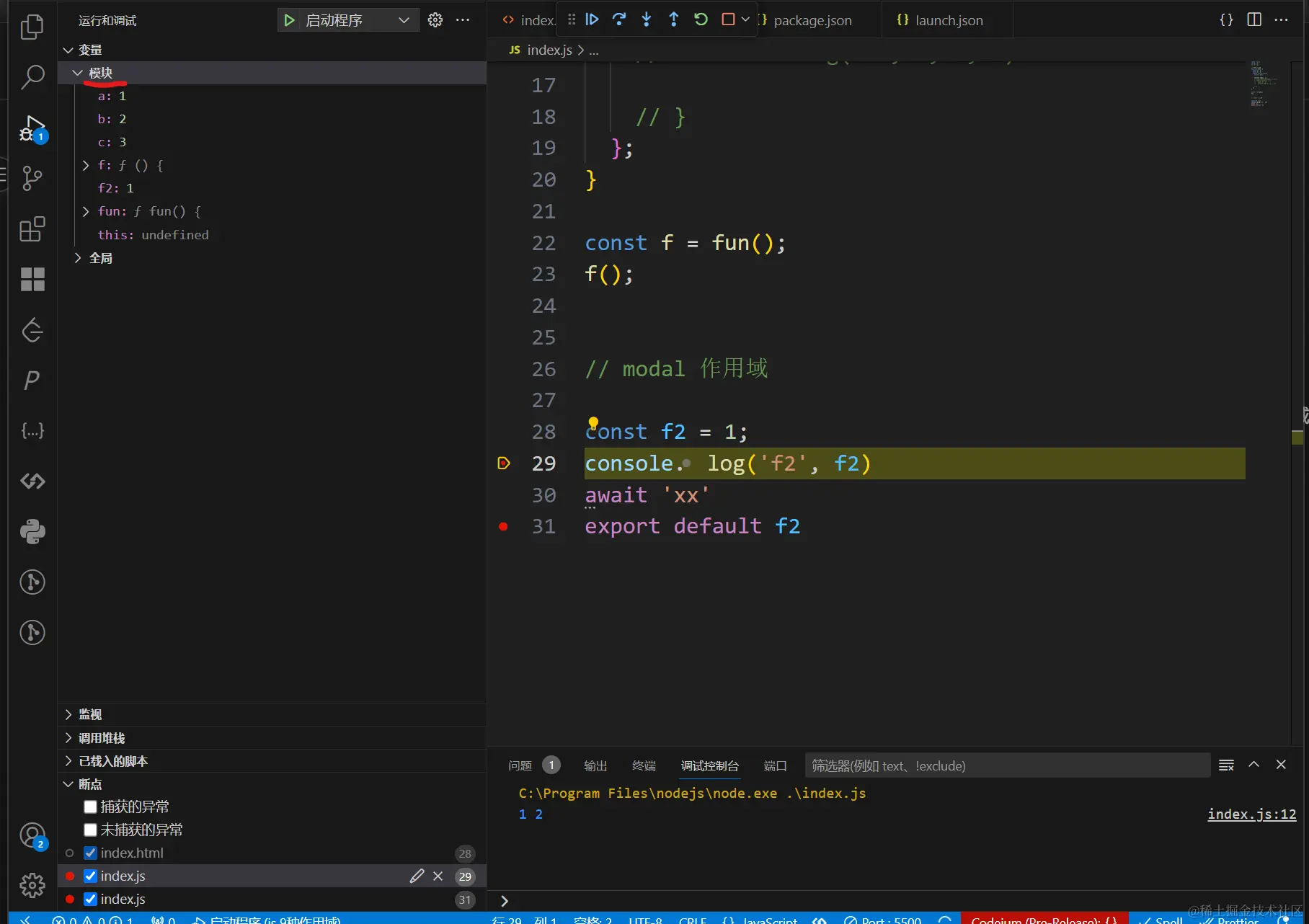Screen dimensions: 1309x924
Task: Toggle the breakpoint dot at line 31
Action: [503, 527]
